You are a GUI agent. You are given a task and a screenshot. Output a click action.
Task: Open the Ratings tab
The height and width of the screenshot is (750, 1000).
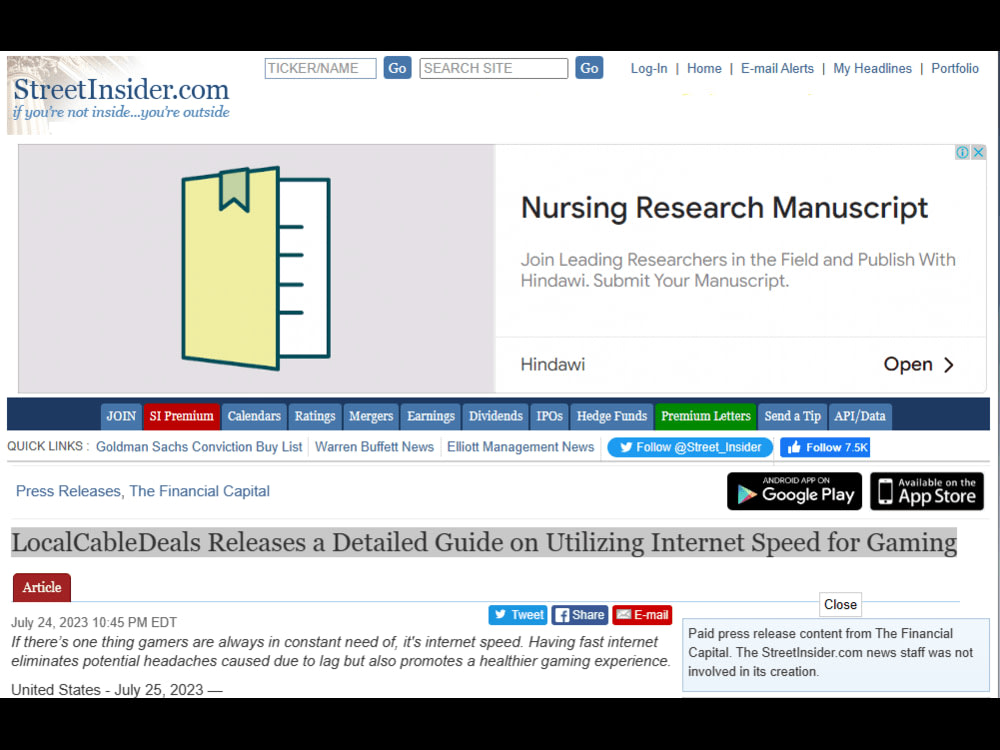(x=314, y=416)
